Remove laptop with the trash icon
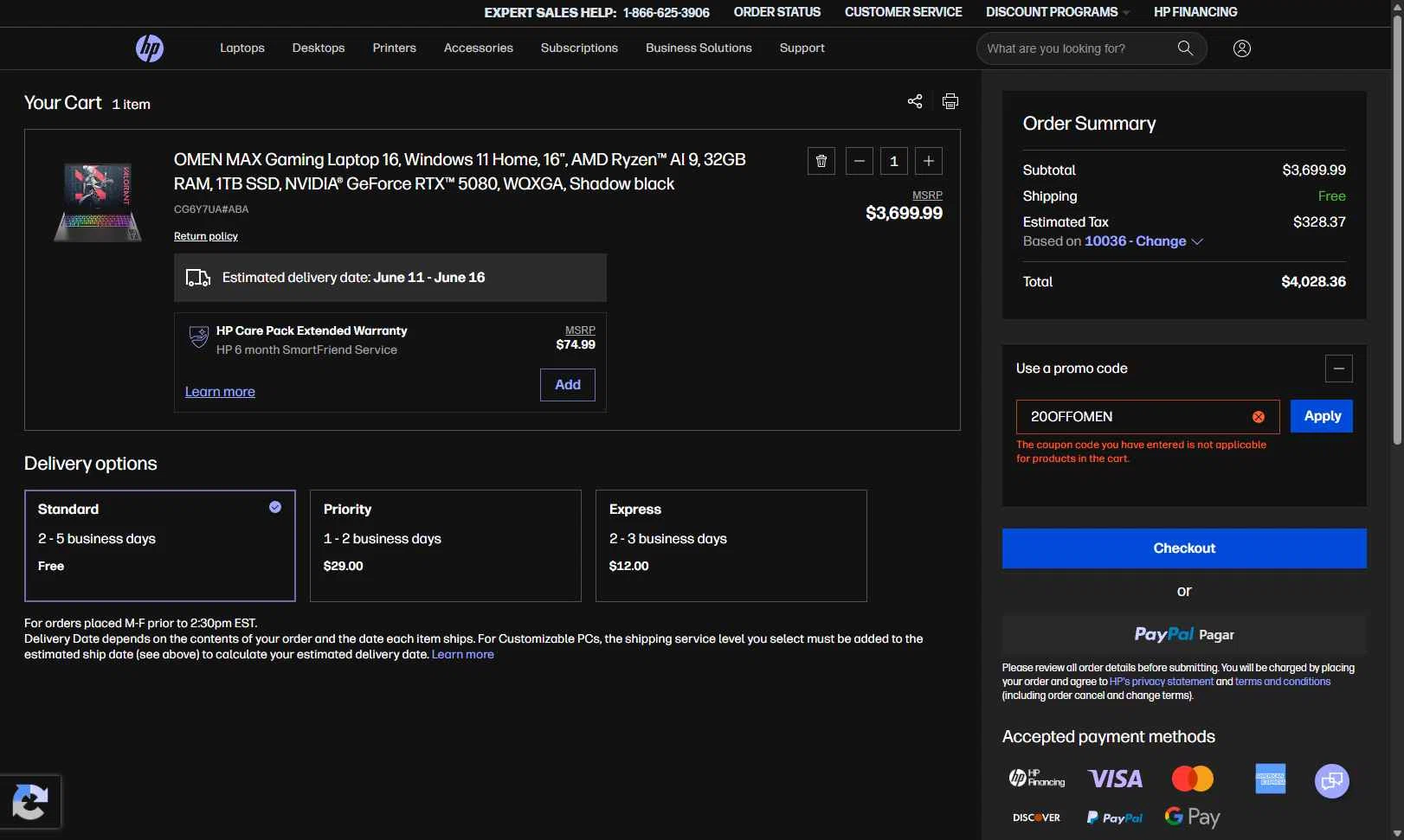This screenshot has height=840, width=1404. tap(821, 161)
